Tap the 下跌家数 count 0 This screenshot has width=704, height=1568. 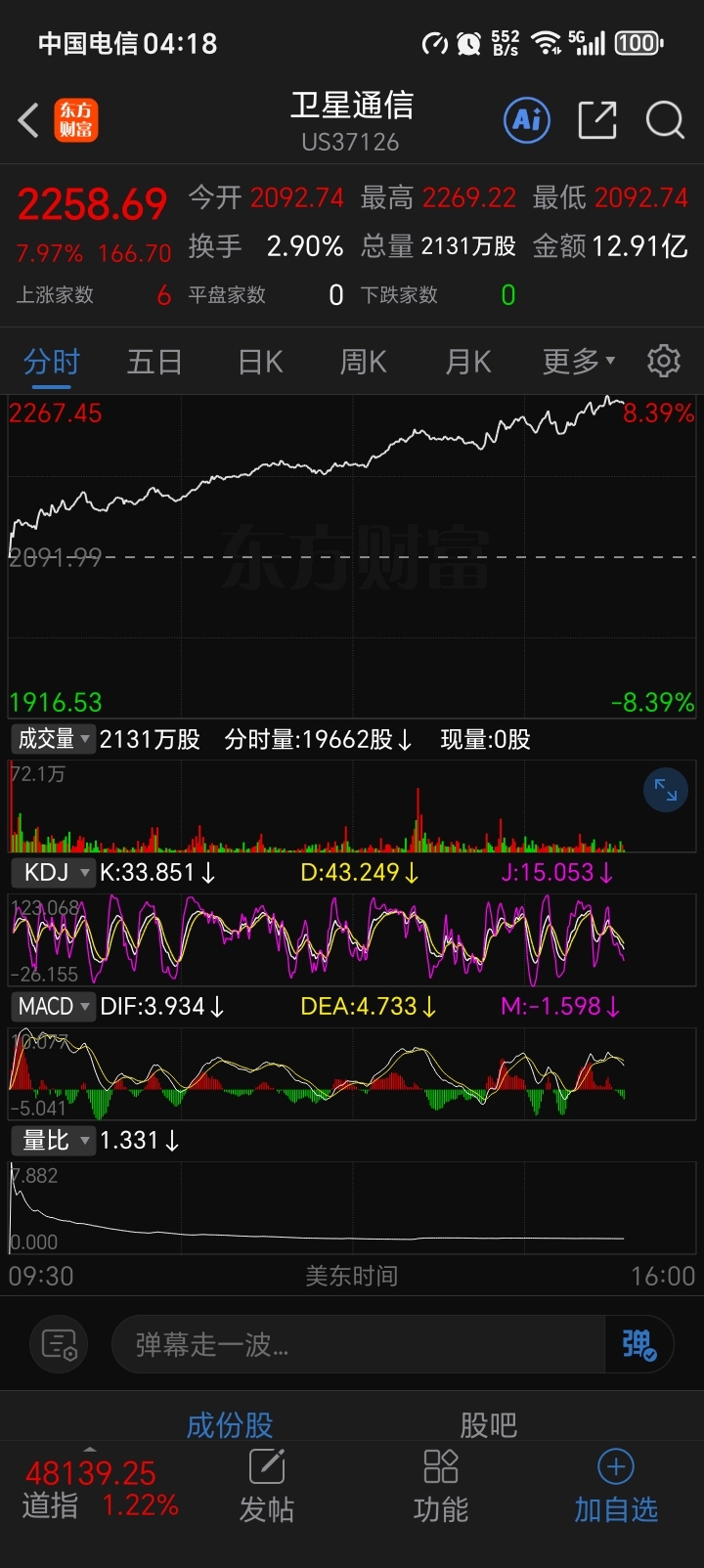click(507, 295)
